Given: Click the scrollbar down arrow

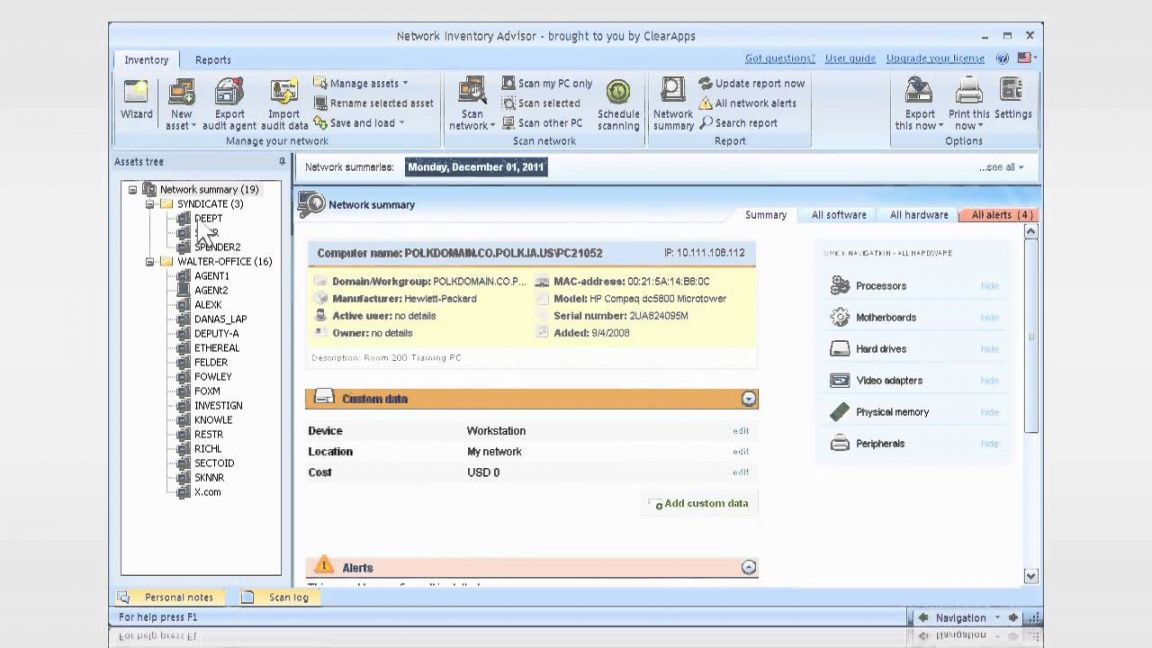Looking at the screenshot, I should (x=1031, y=577).
